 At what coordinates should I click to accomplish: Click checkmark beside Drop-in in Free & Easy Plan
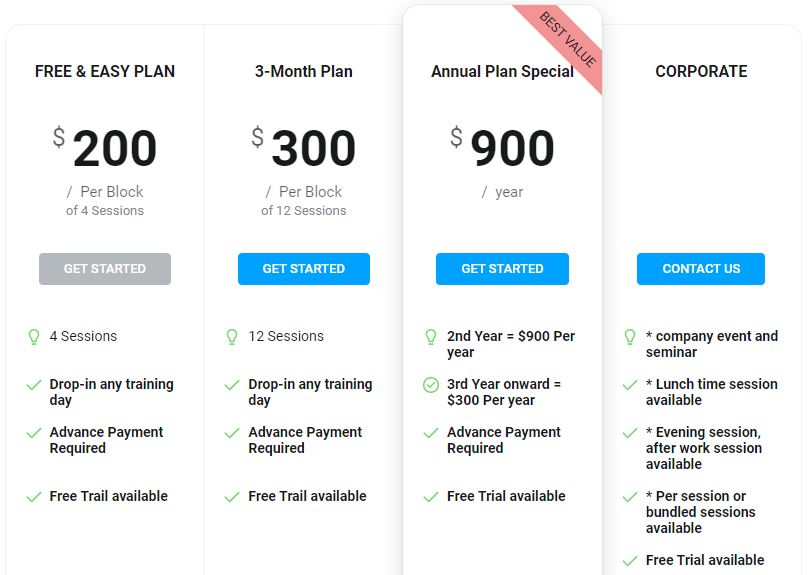pos(34,385)
